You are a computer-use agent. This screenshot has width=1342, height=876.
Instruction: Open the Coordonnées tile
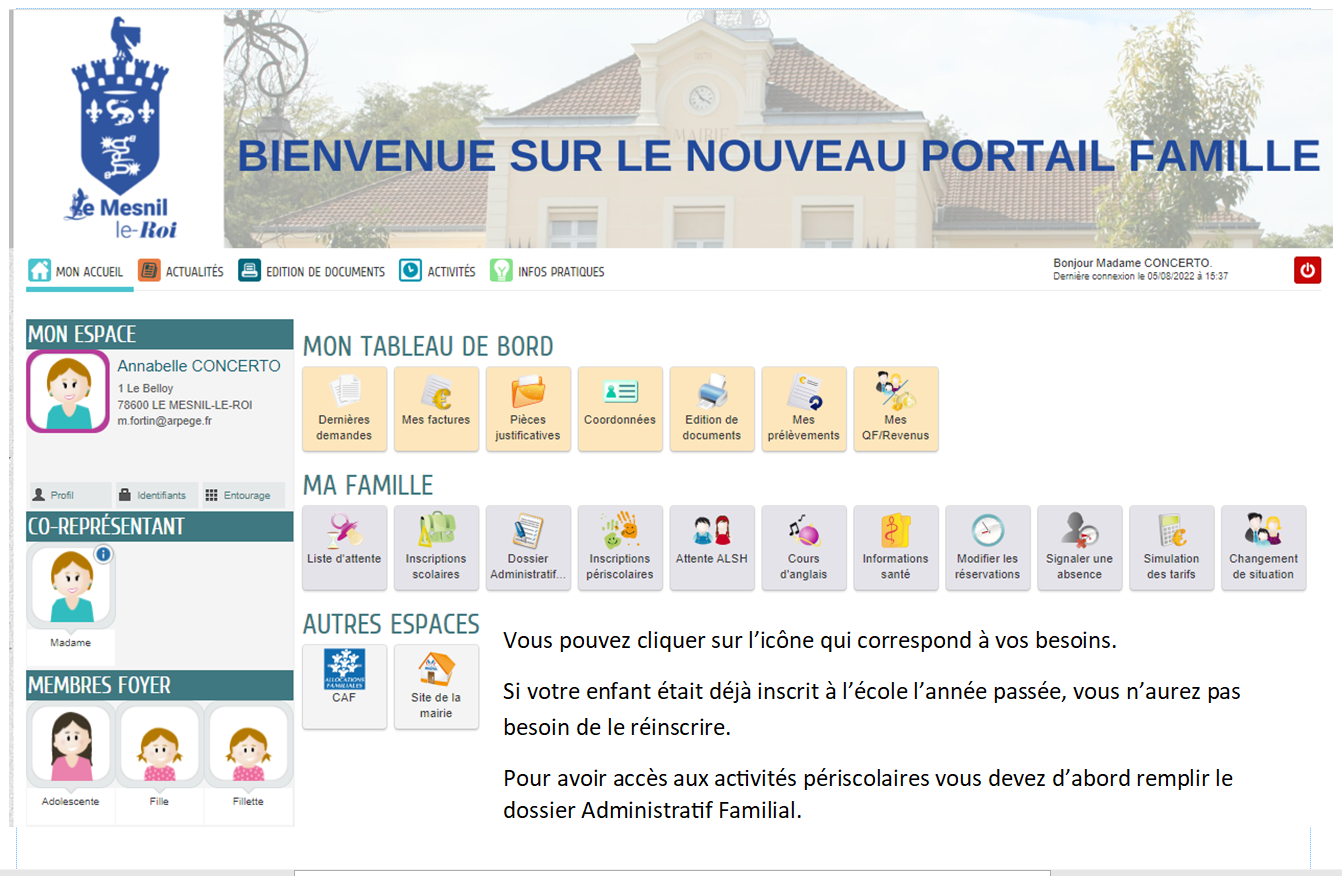coord(620,408)
